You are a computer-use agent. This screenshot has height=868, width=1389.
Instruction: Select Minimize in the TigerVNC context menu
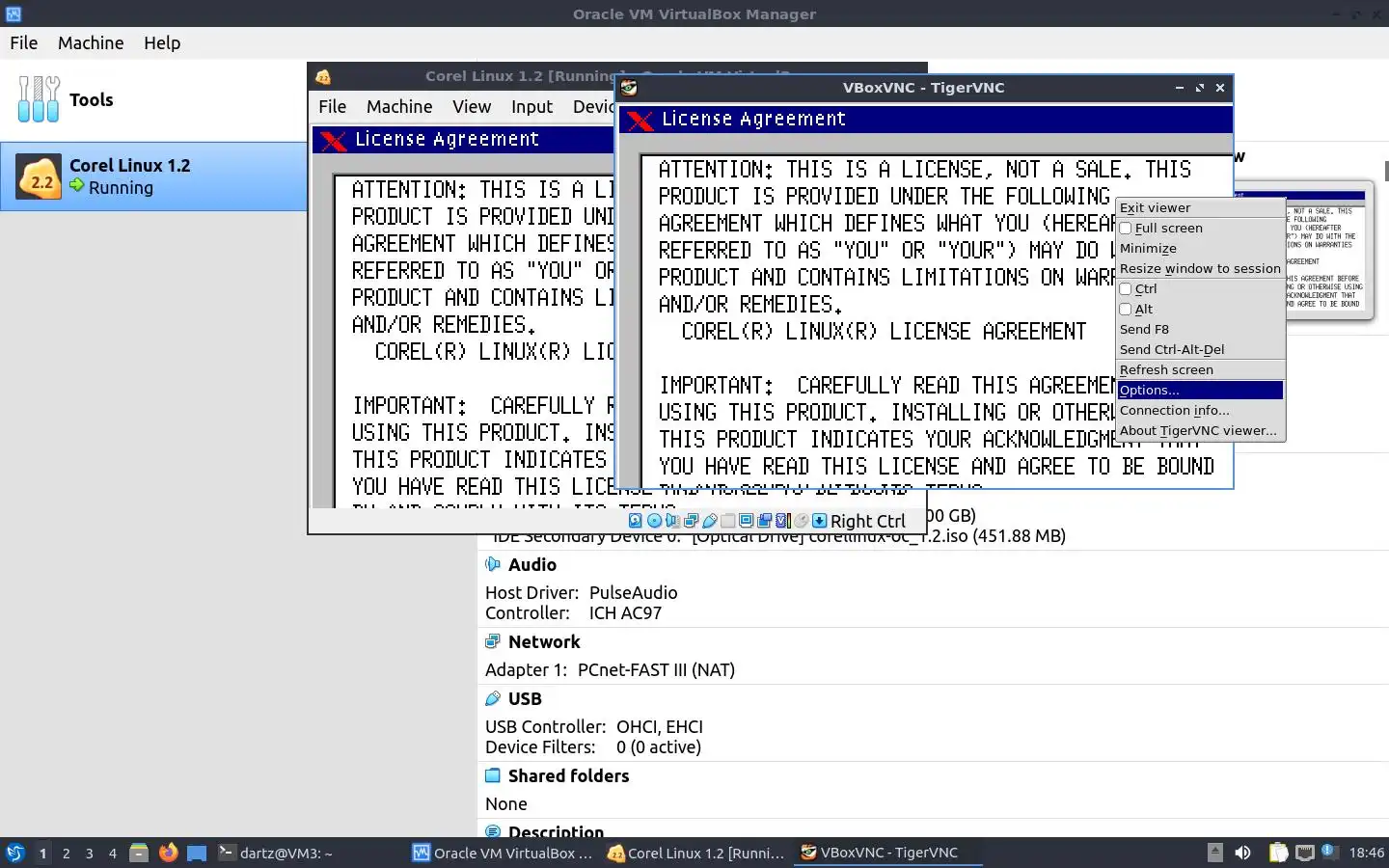1200,248
